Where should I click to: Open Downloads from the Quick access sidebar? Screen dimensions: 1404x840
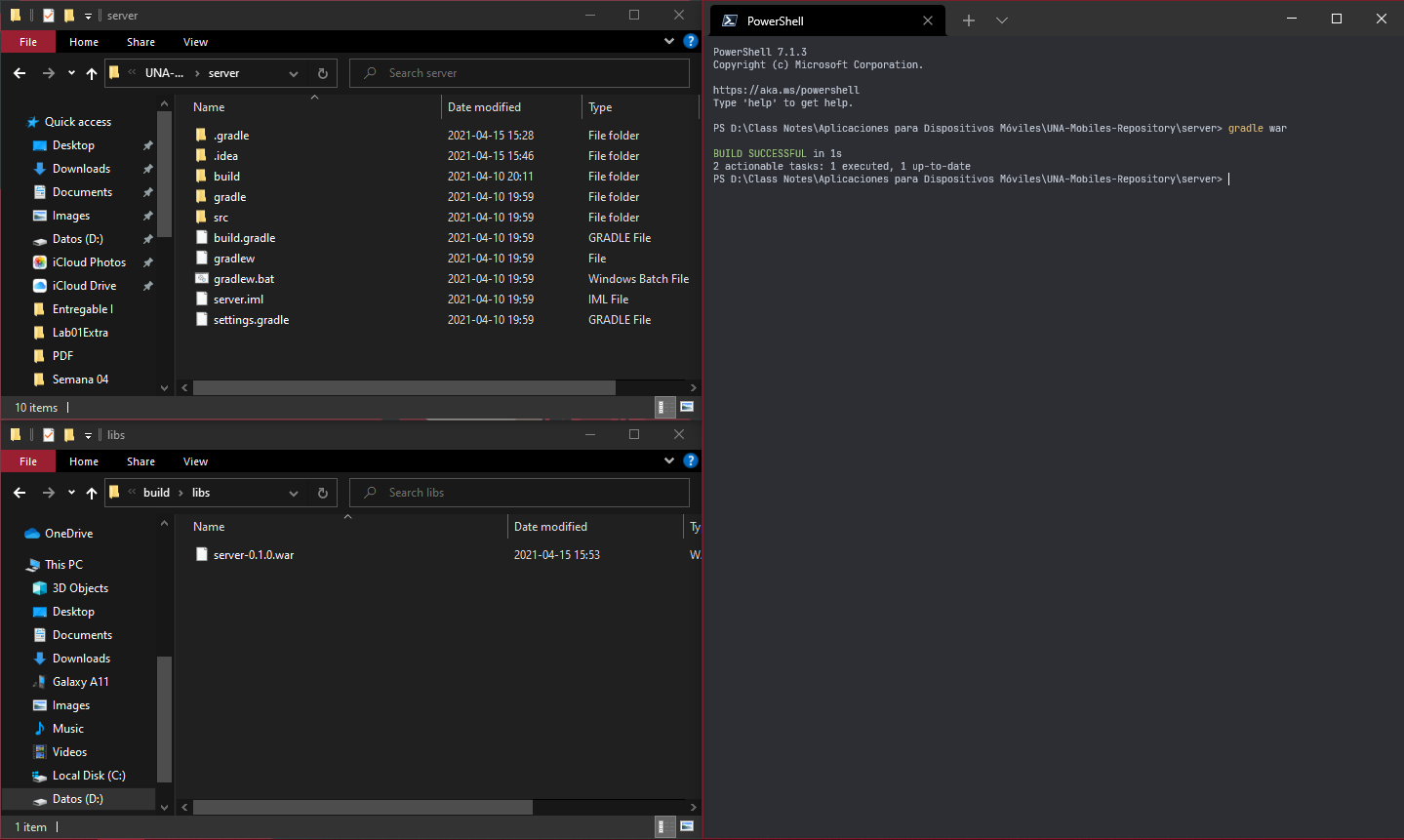coord(80,168)
